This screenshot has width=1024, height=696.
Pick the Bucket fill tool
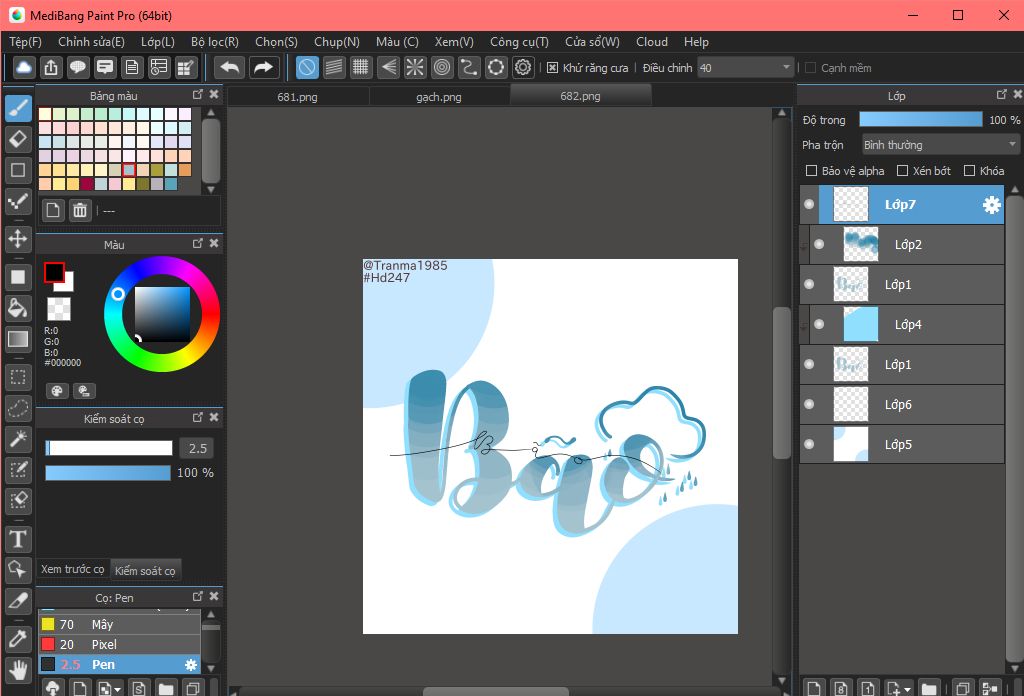[18, 308]
